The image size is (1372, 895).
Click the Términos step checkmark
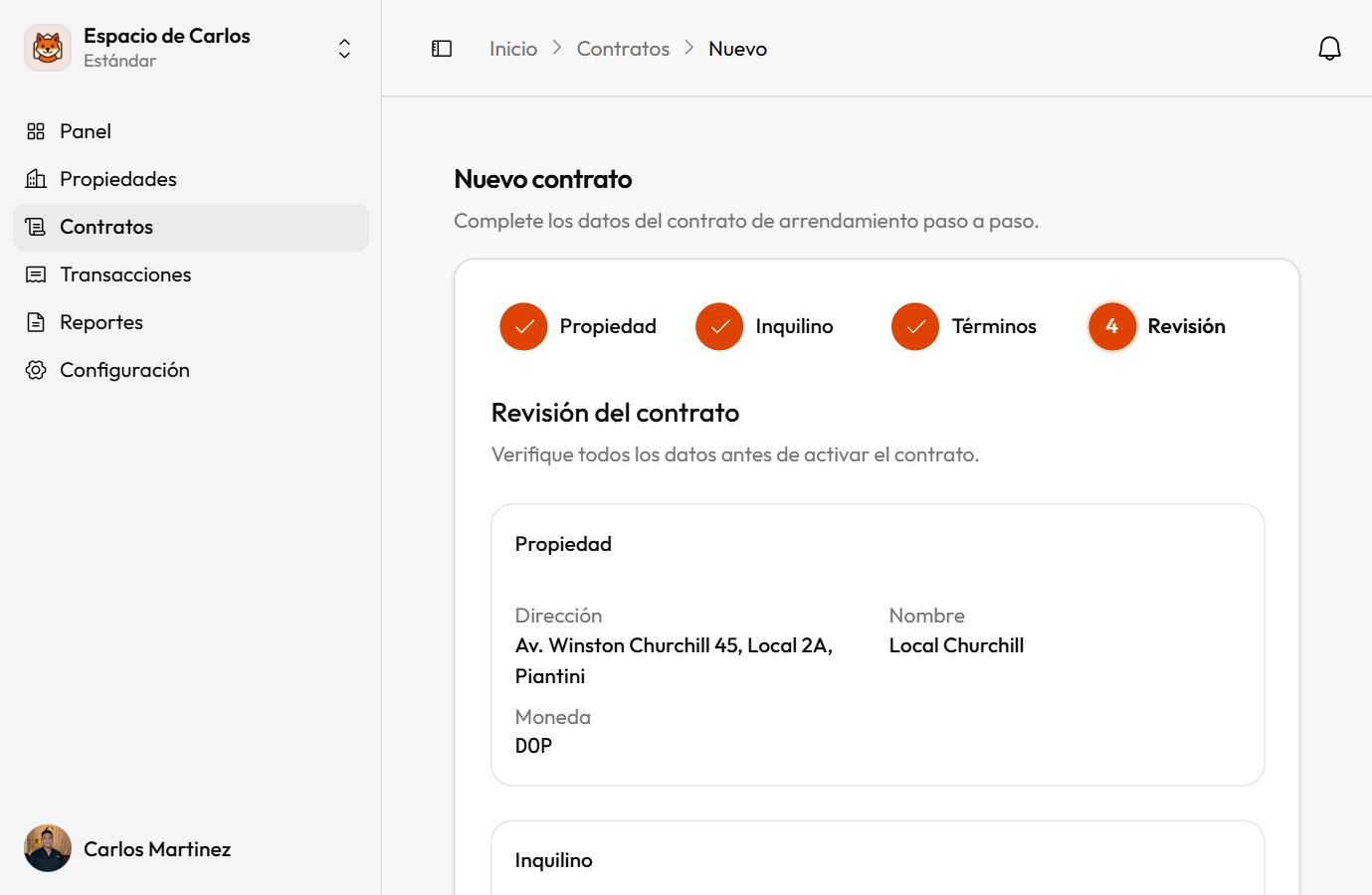point(915,326)
